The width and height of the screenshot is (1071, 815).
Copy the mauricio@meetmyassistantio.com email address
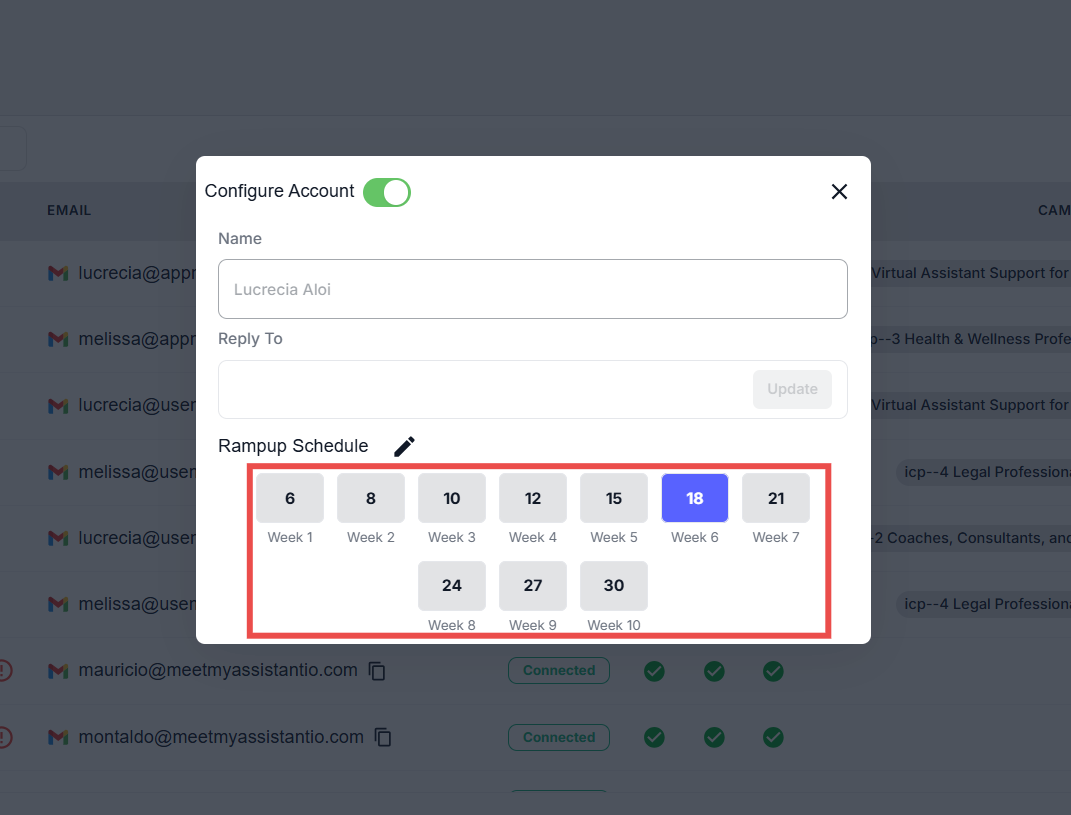pyautogui.click(x=377, y=671)
